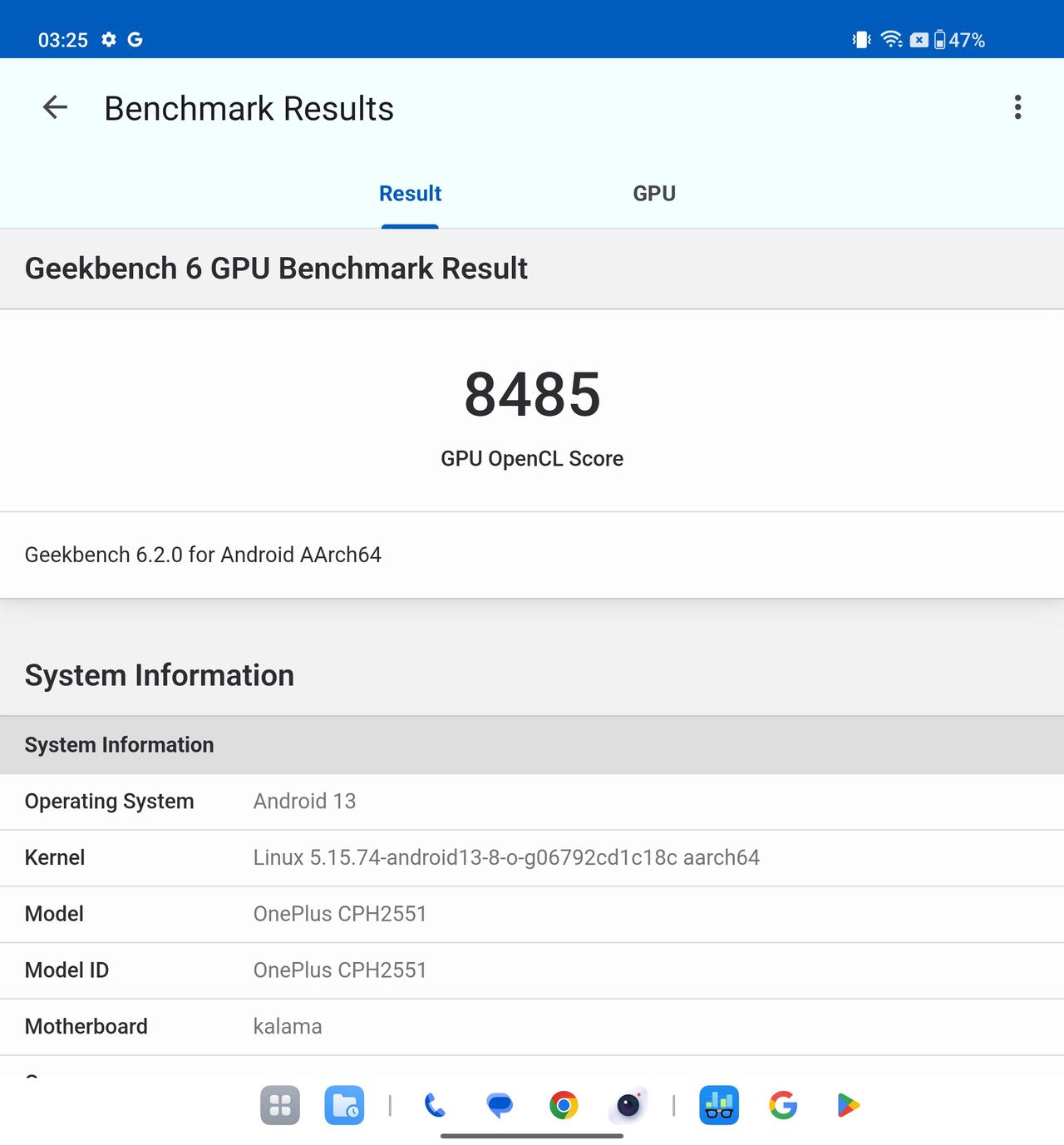Select the Linux kernel version string
1064x1145 pixels.
pyautogui.click(x=506, y=857)
